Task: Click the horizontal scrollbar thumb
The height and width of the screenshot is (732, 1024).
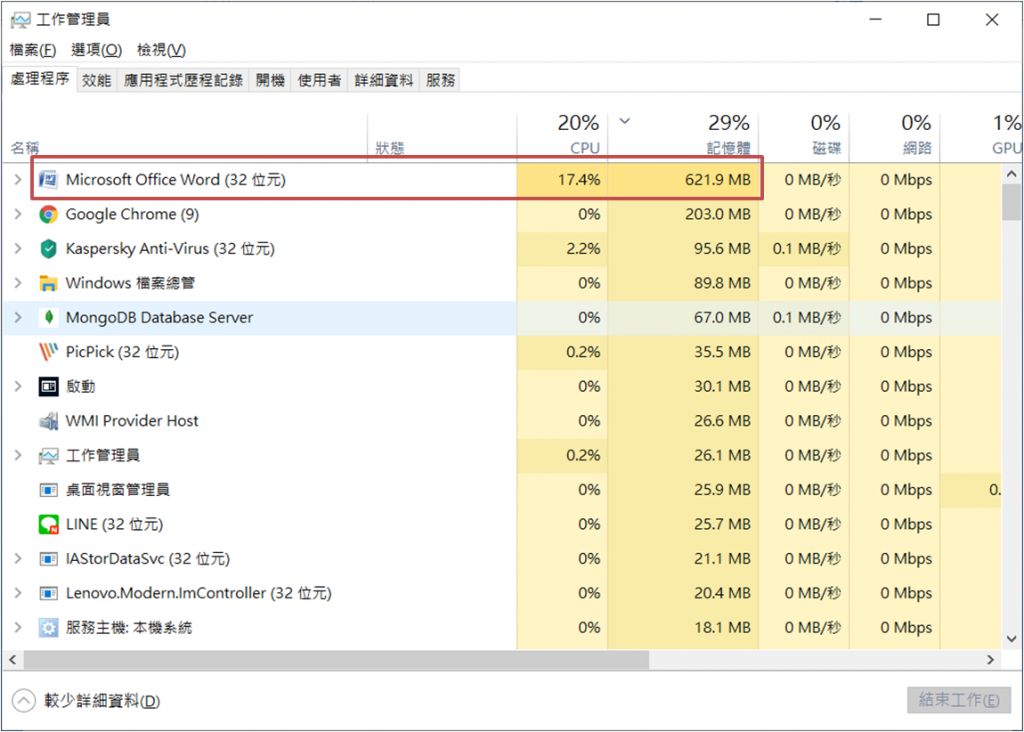Action: pos(336,660)
